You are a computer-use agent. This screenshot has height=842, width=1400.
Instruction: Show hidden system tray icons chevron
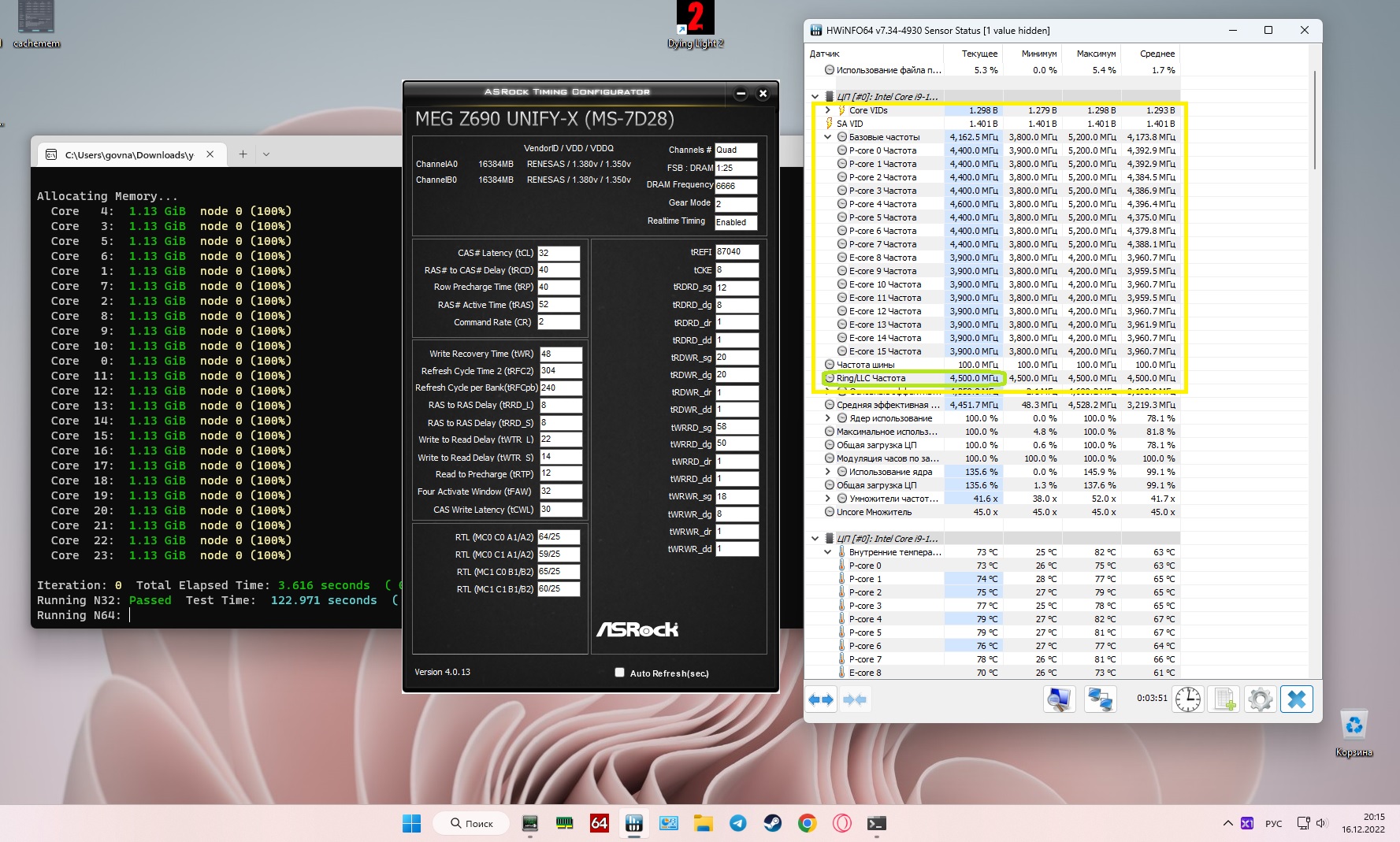[x=1227, y=824]
